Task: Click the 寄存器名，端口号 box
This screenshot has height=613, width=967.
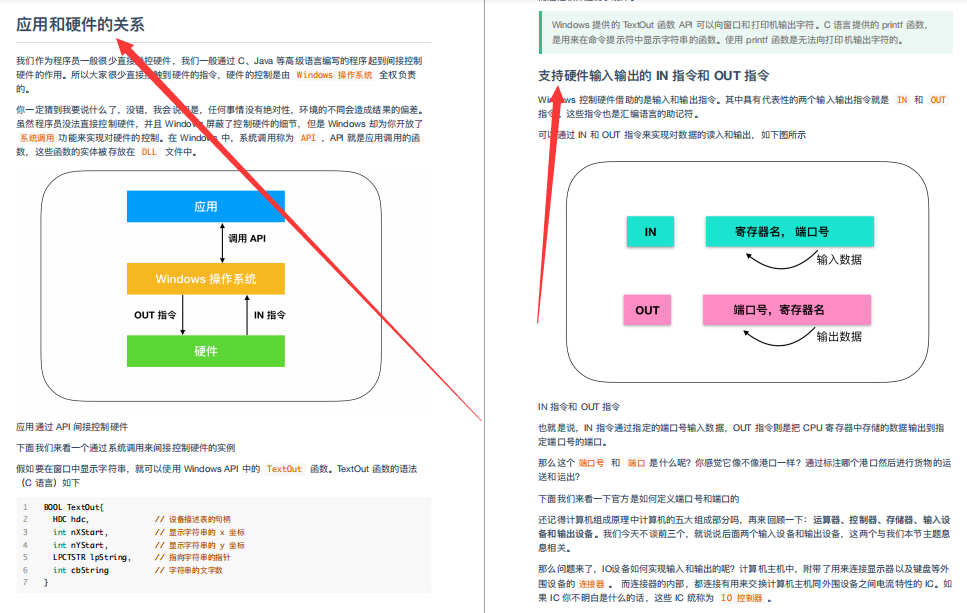Action: pyautogui.click(x=790, y=230)
